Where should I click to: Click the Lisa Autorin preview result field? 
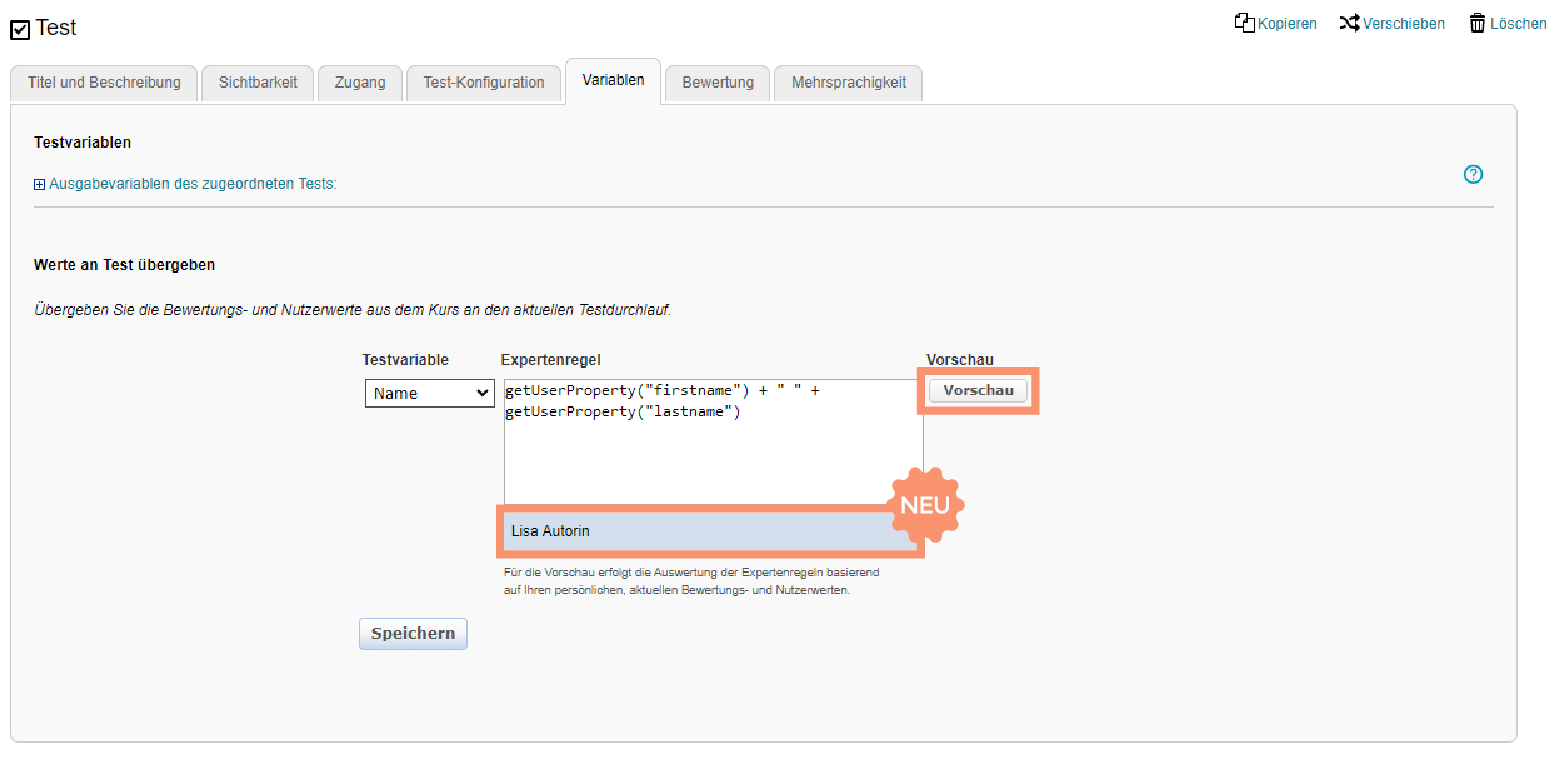point(700,531)
